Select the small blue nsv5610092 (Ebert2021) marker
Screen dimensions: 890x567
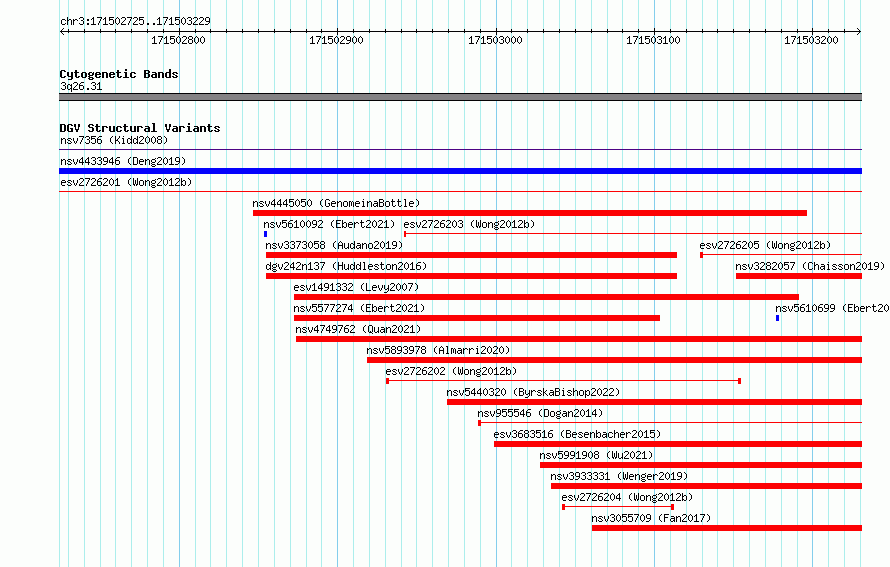point(265,234)
